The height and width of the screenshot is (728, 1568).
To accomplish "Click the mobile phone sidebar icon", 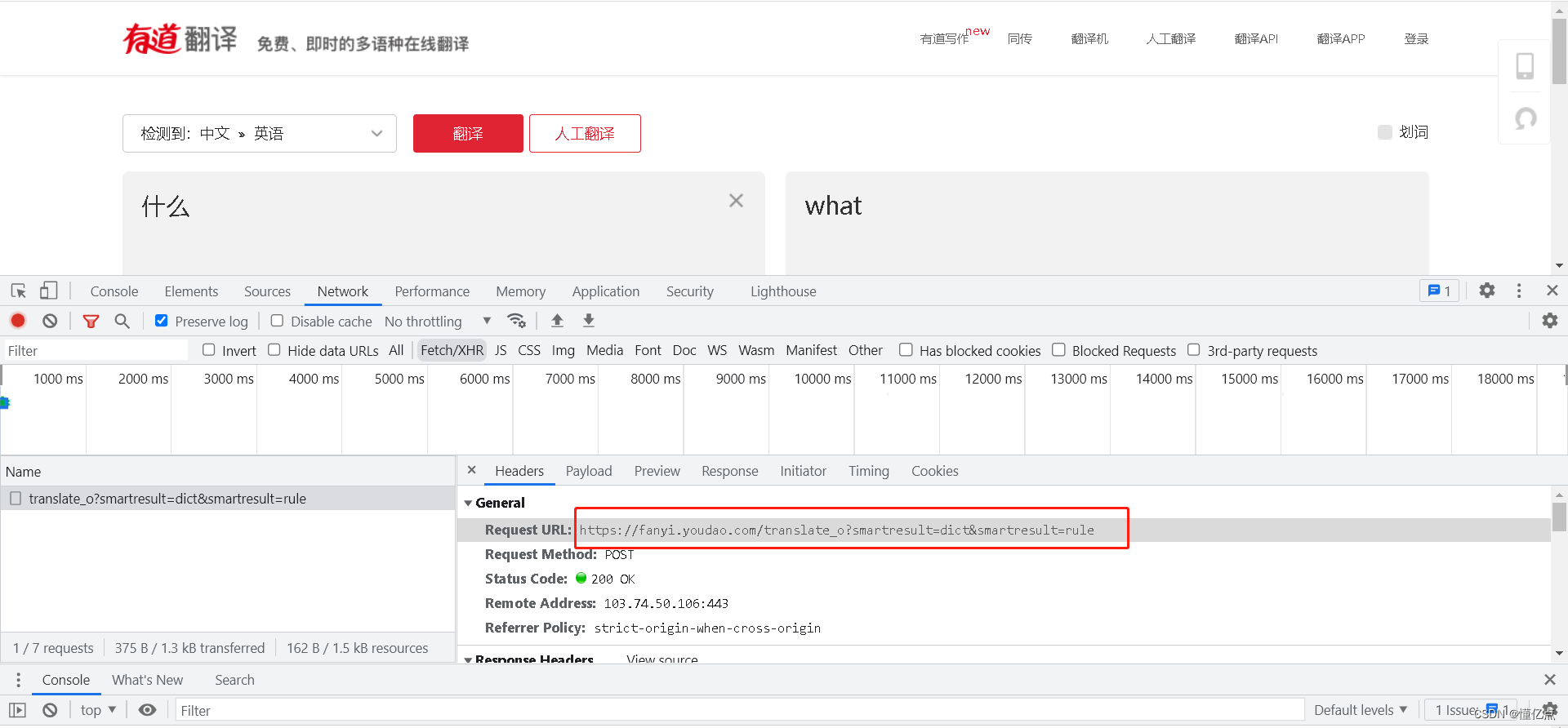I will tap(1525, 66).
